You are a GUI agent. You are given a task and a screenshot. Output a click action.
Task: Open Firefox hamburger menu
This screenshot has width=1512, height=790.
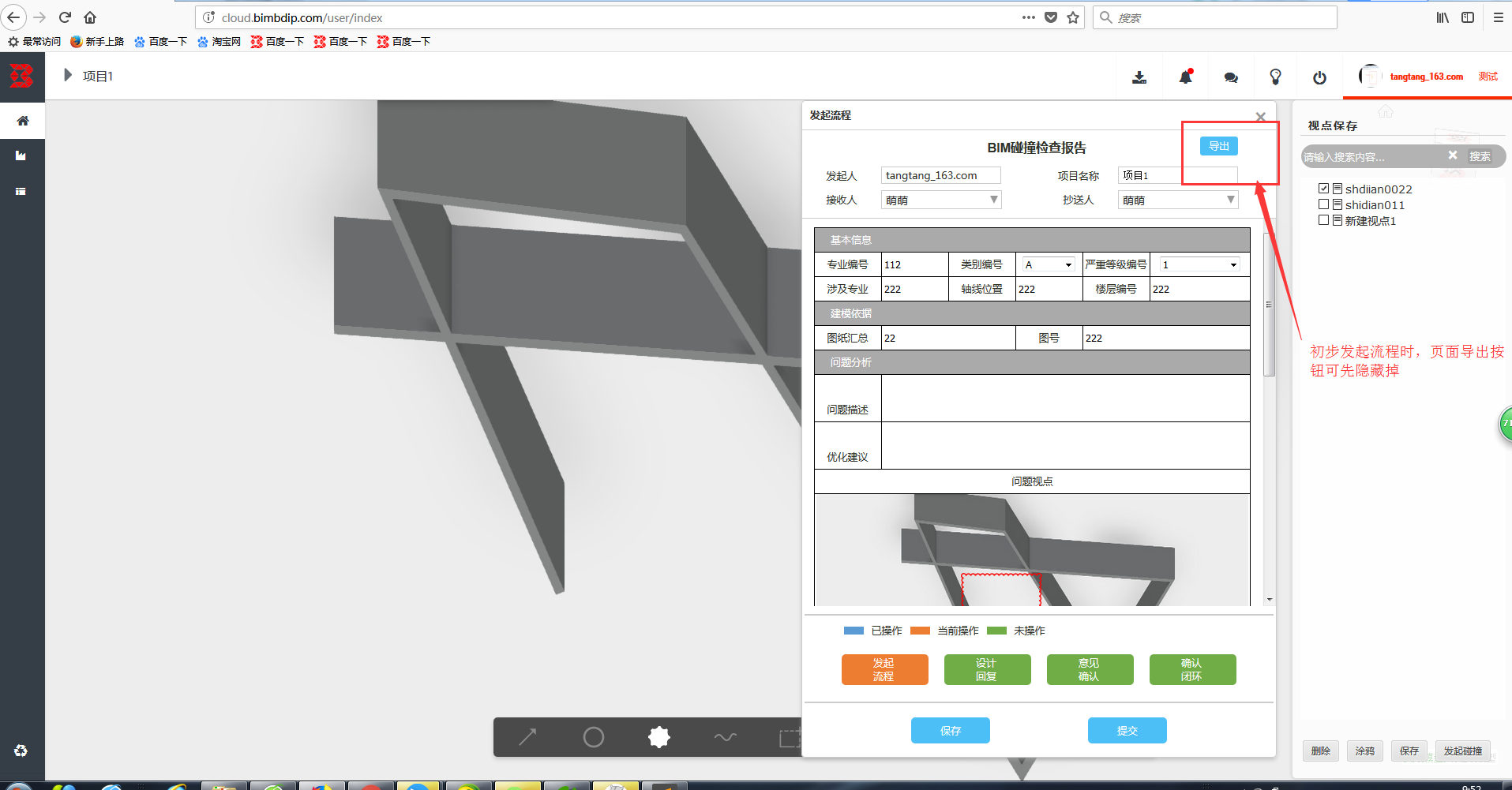(1498, 17)
